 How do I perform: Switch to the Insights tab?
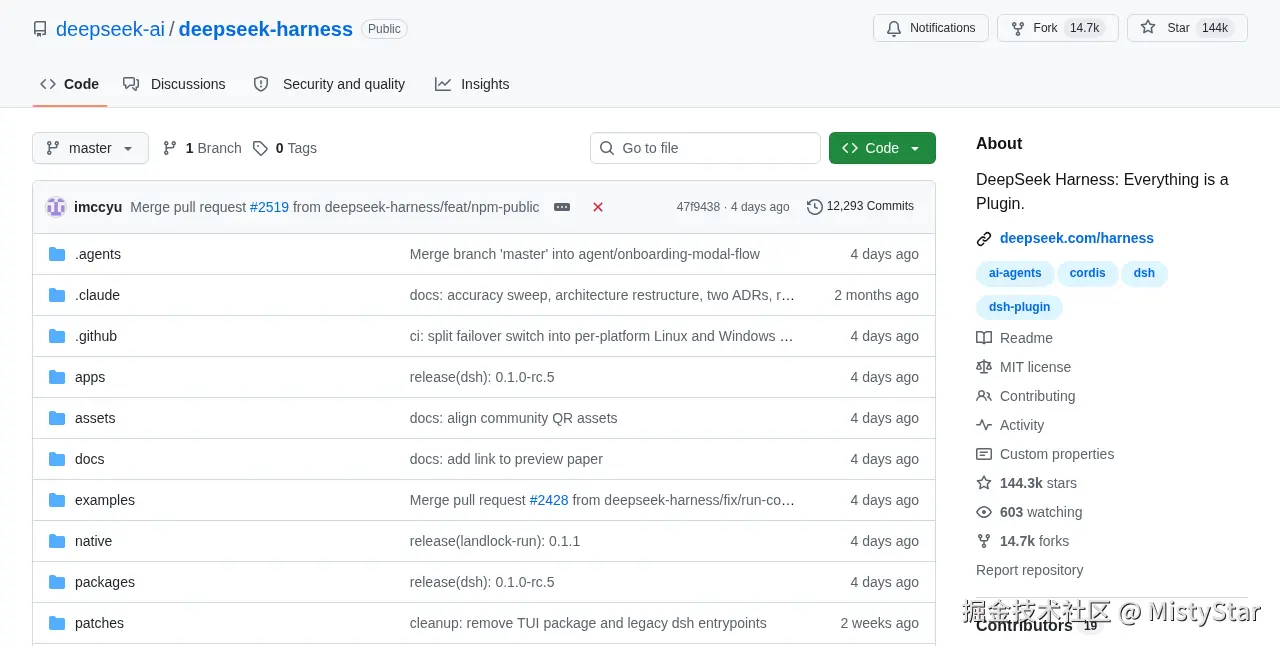472,84
